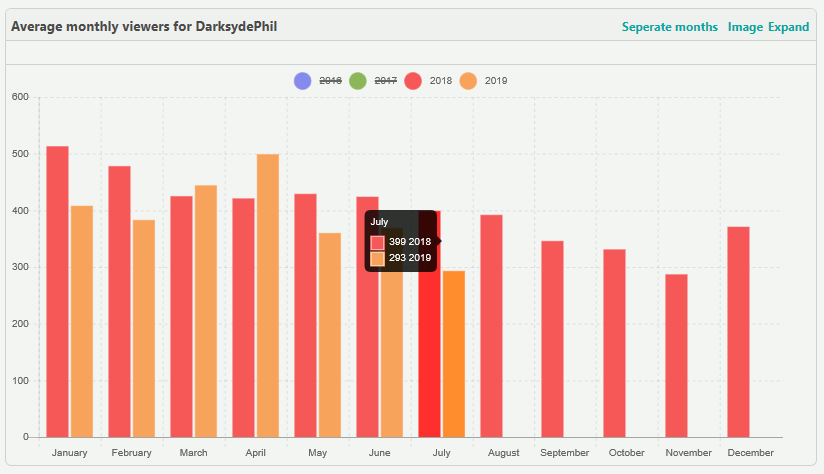Click the March axis label
This screenshot has width=824, height=474.
pyautogui.click(x=193, y=452)
